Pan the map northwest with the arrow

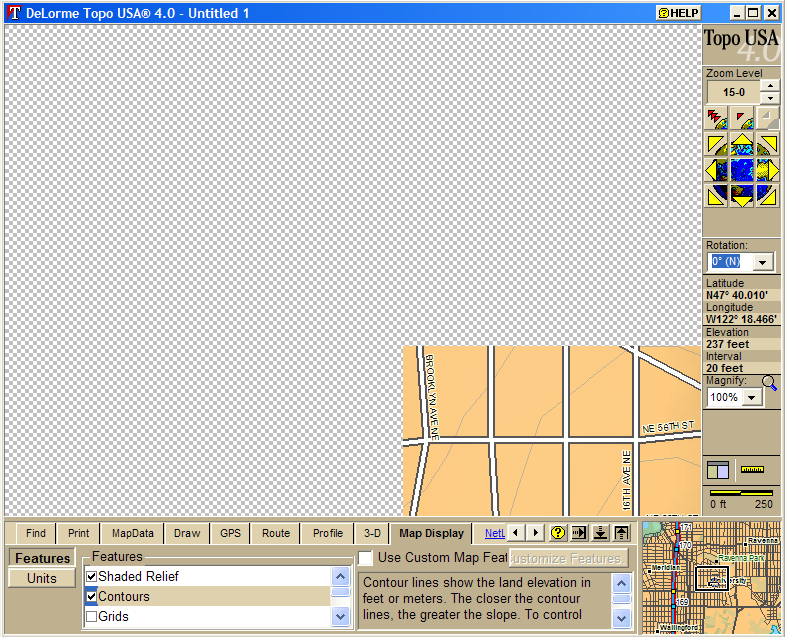coord(716,144)
